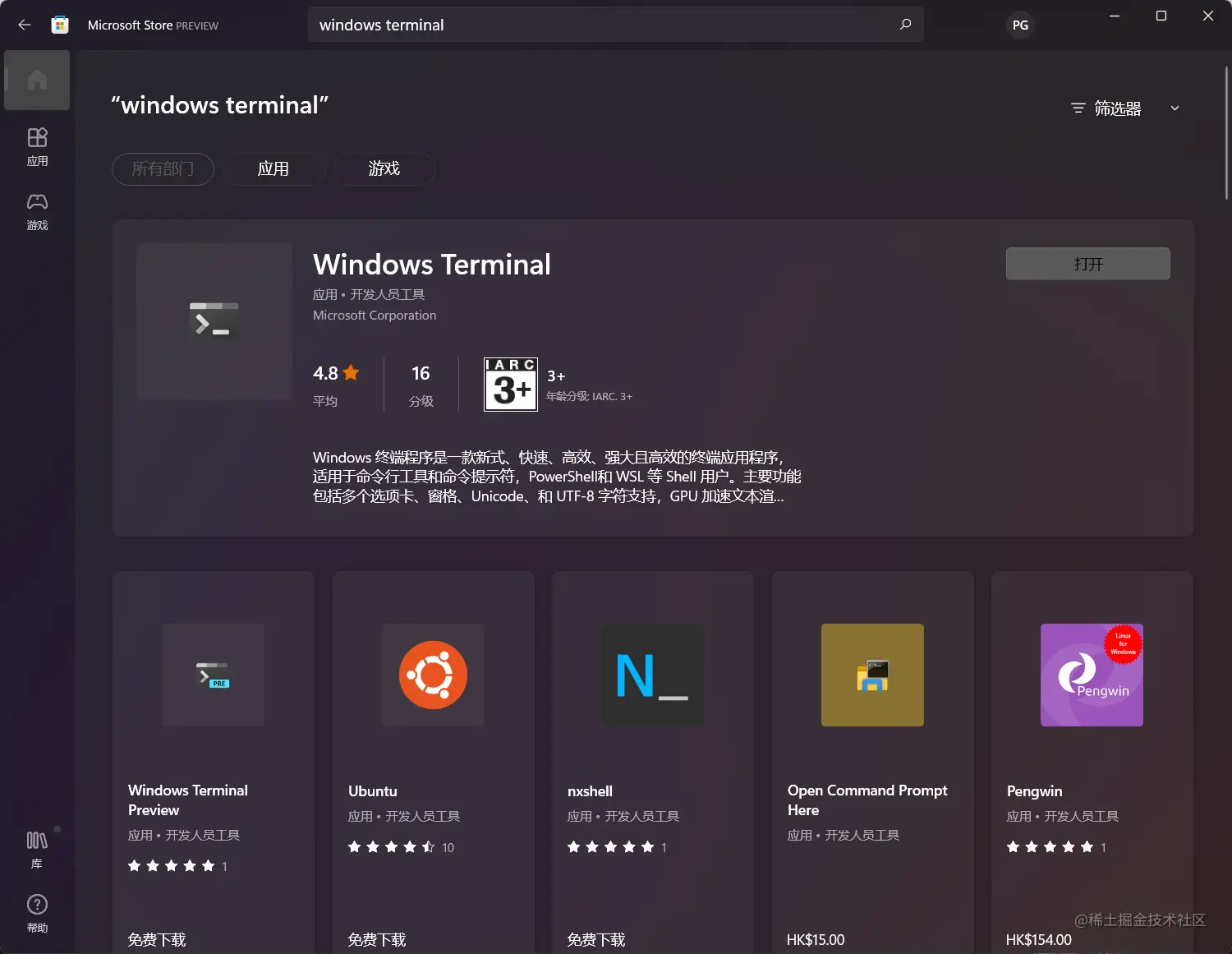Click the "windows terminal" results heading

[x=220, y=105]
